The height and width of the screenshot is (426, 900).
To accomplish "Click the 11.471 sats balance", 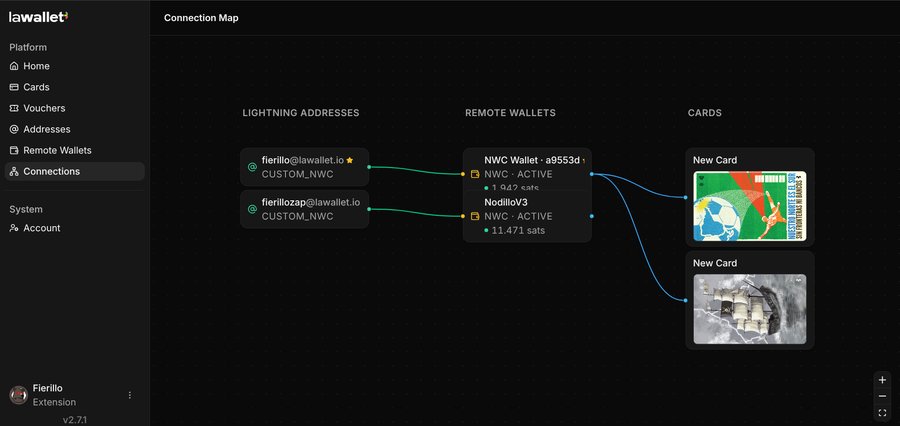I will pos(518,230).
